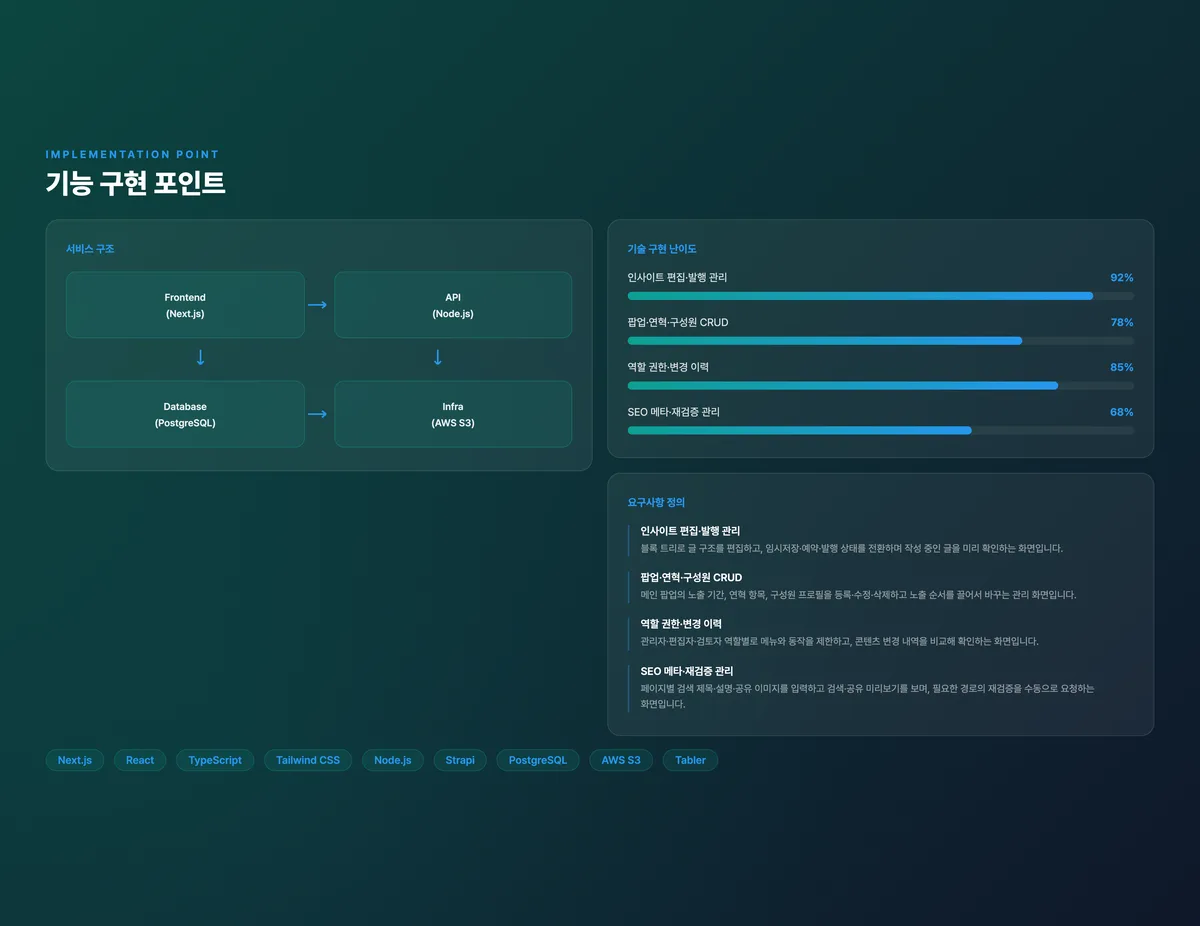Image resolution: width=1200 pixels, height=926 pixels.
Task: Click requirement heading '인사이트 편집·발행 관리'
Action: 691,531
